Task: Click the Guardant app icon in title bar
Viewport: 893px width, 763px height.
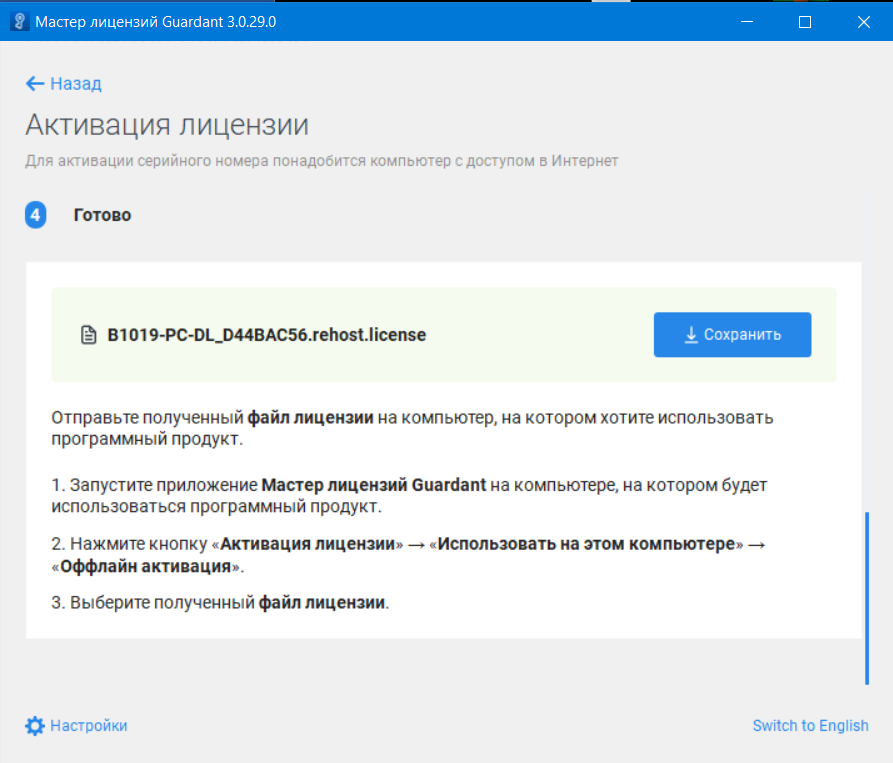Action: point(18,21)
